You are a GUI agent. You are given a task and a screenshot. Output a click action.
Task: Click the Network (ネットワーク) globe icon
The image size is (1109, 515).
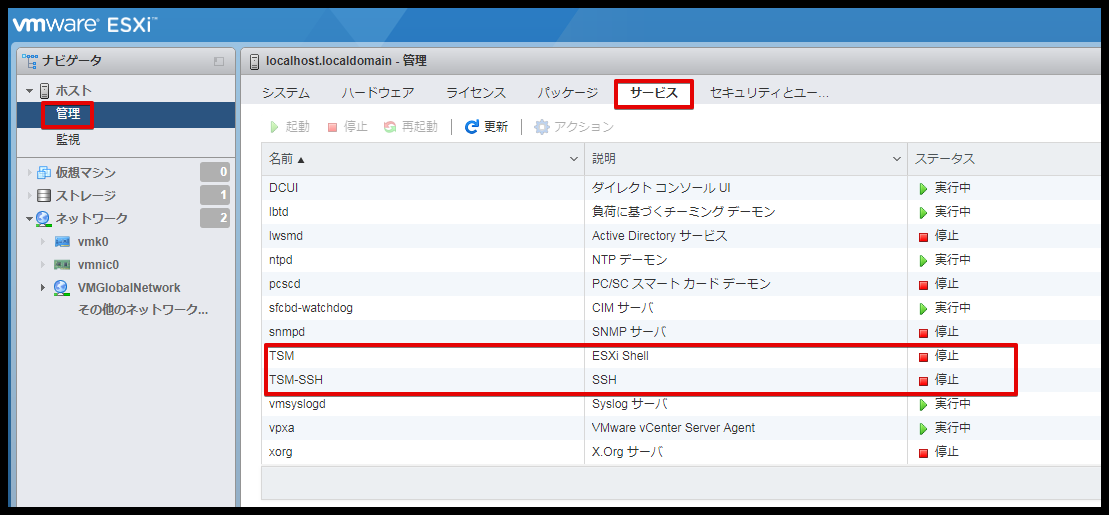43,219
